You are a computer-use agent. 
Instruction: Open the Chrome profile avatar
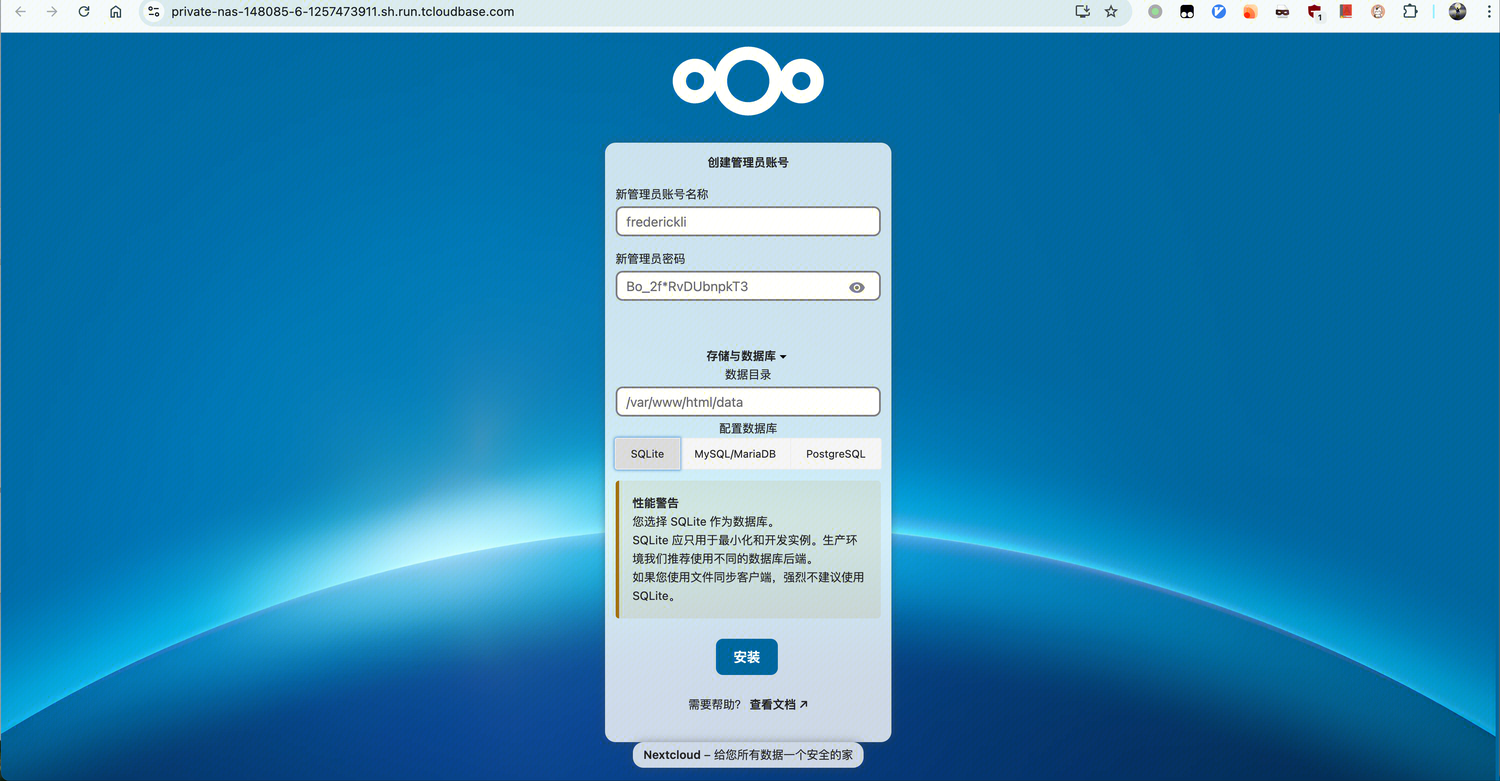[1458, 12]
